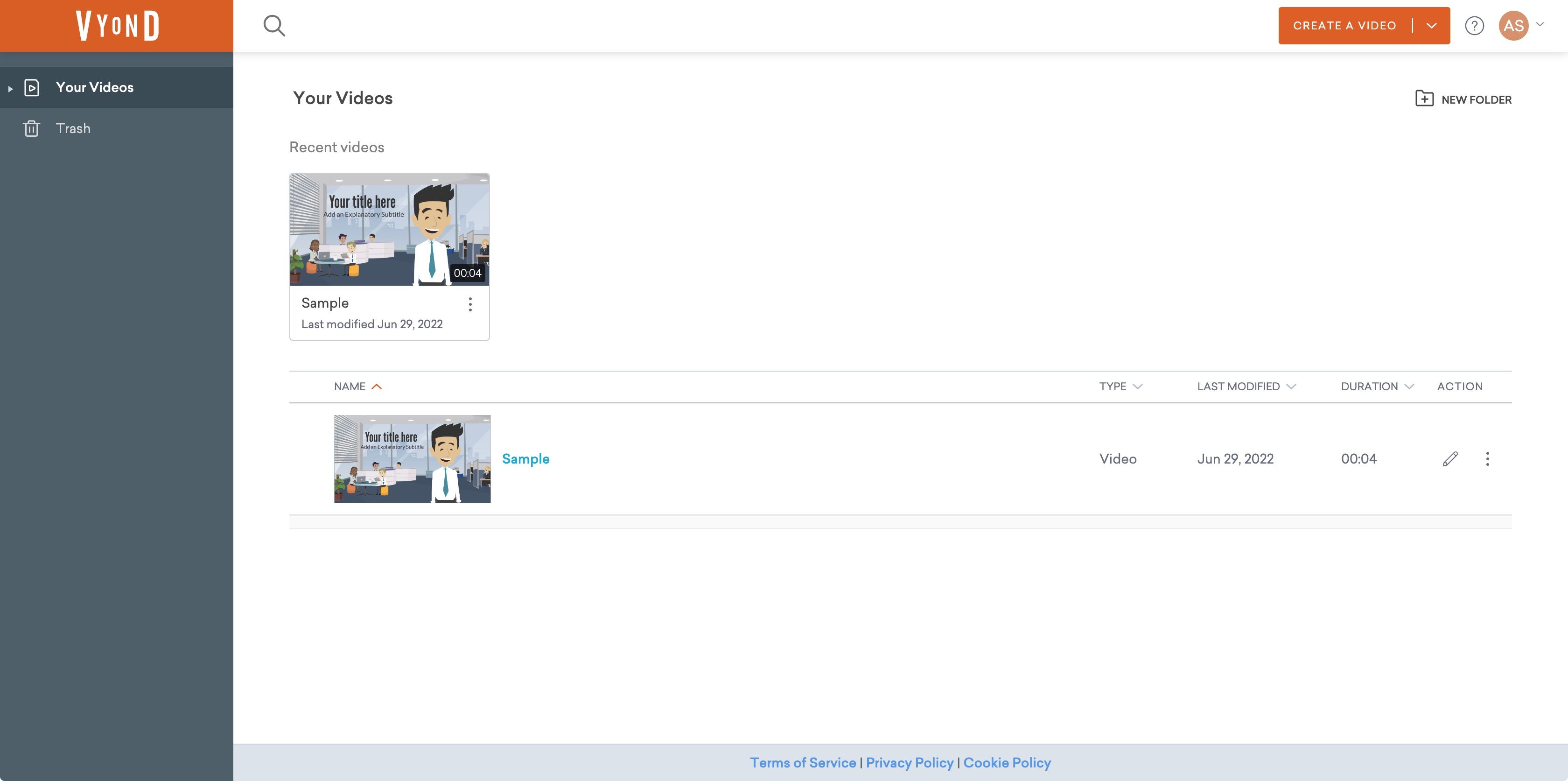
Task: Click the NEW FOLDER button
Action: click(x=1463, y=99)
